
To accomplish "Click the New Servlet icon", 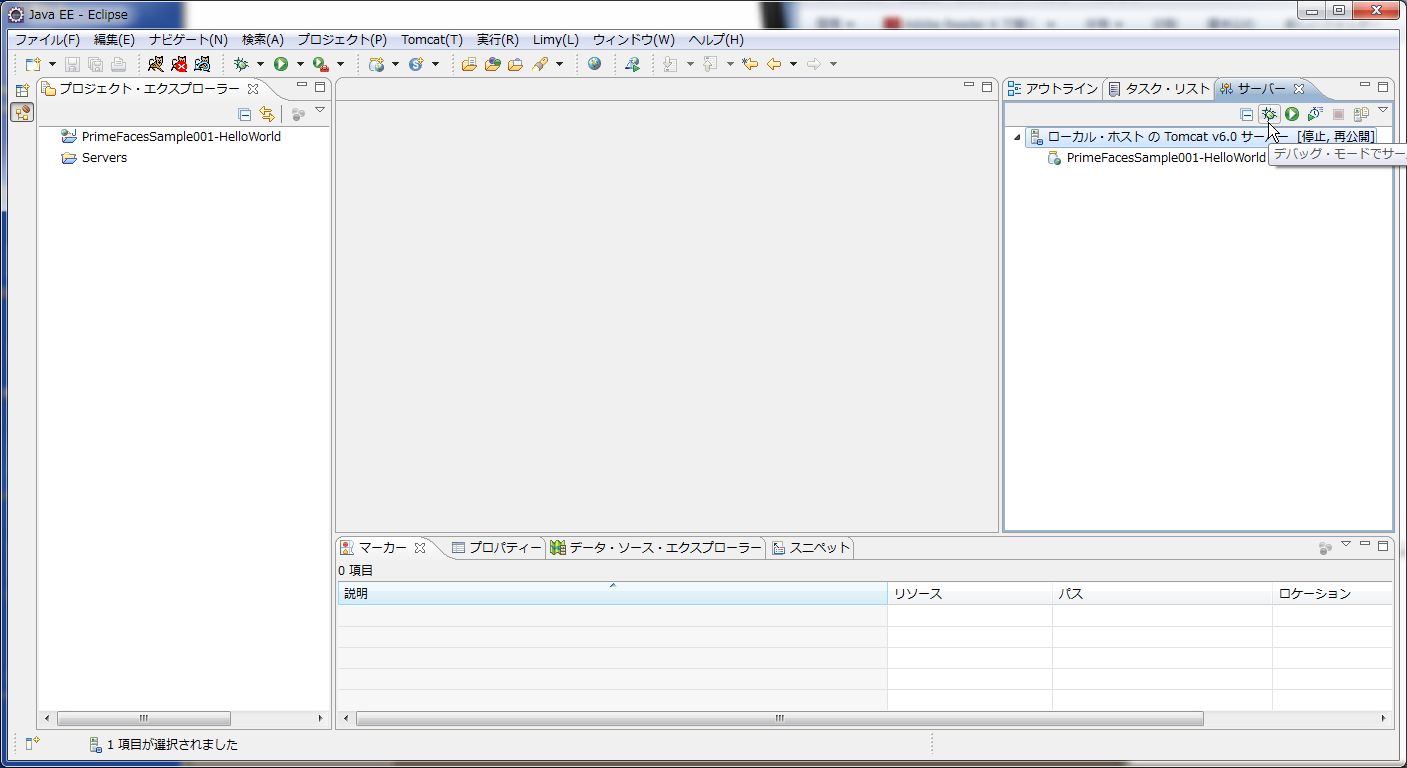I will pos(416,64).
